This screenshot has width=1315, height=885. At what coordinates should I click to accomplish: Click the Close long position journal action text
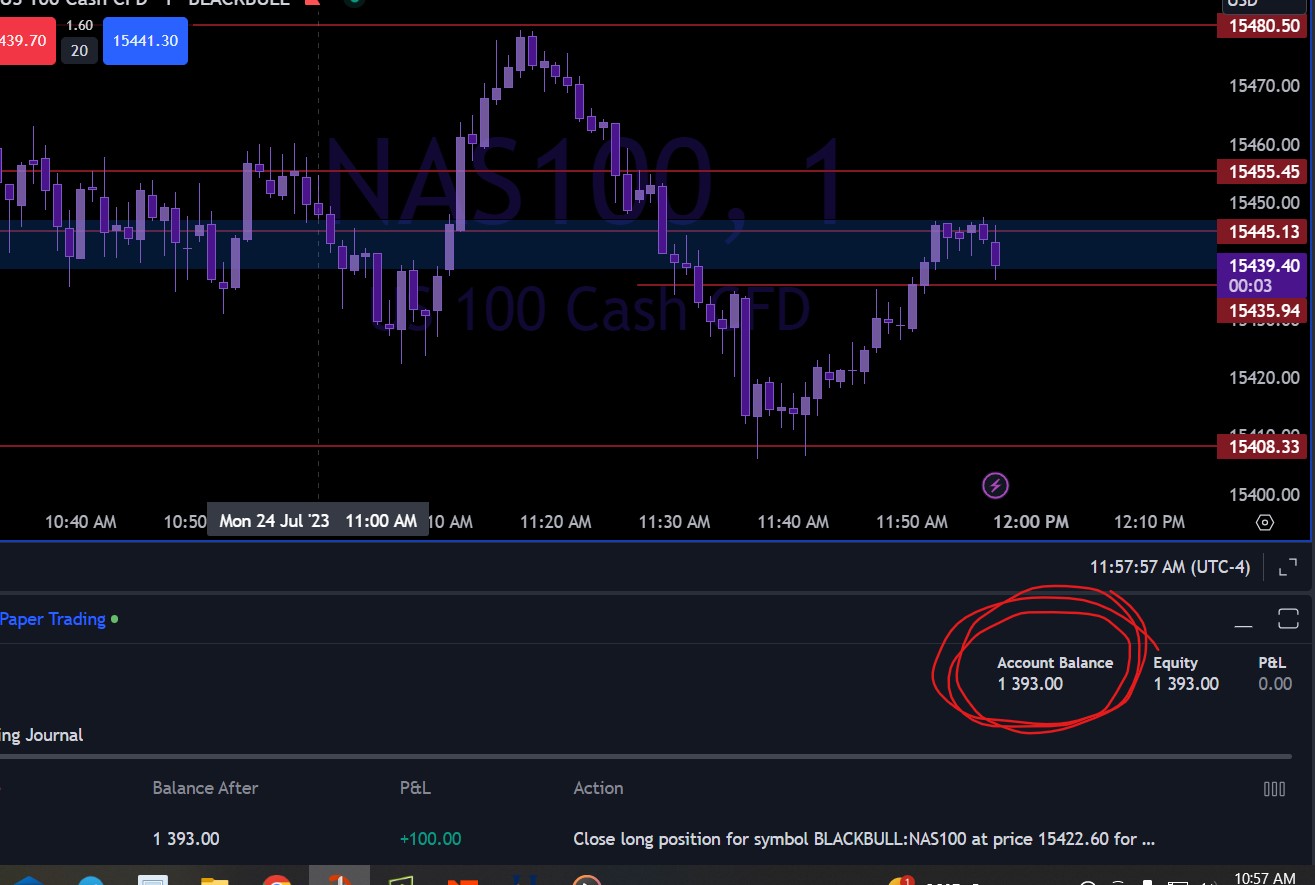click(864, 839)
